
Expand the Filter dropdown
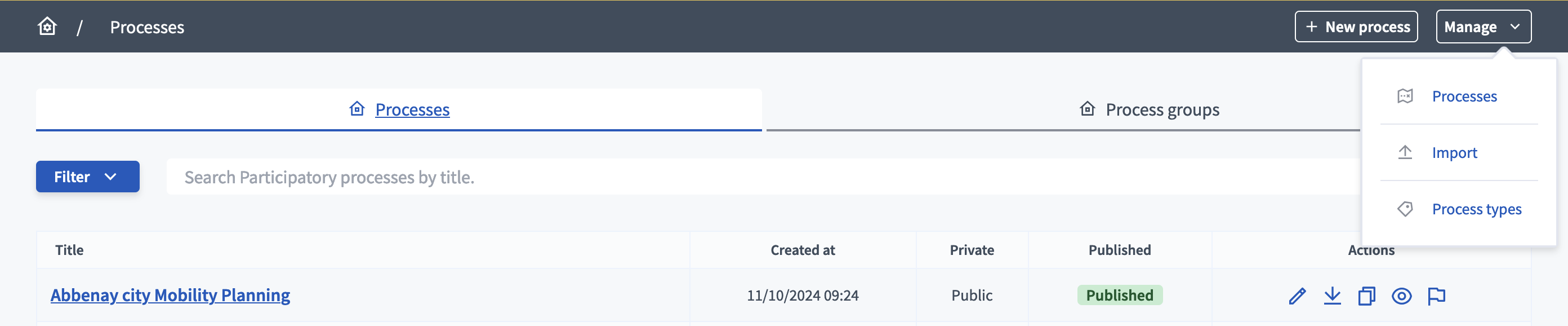pyautogui.click(x=88, y=177)
